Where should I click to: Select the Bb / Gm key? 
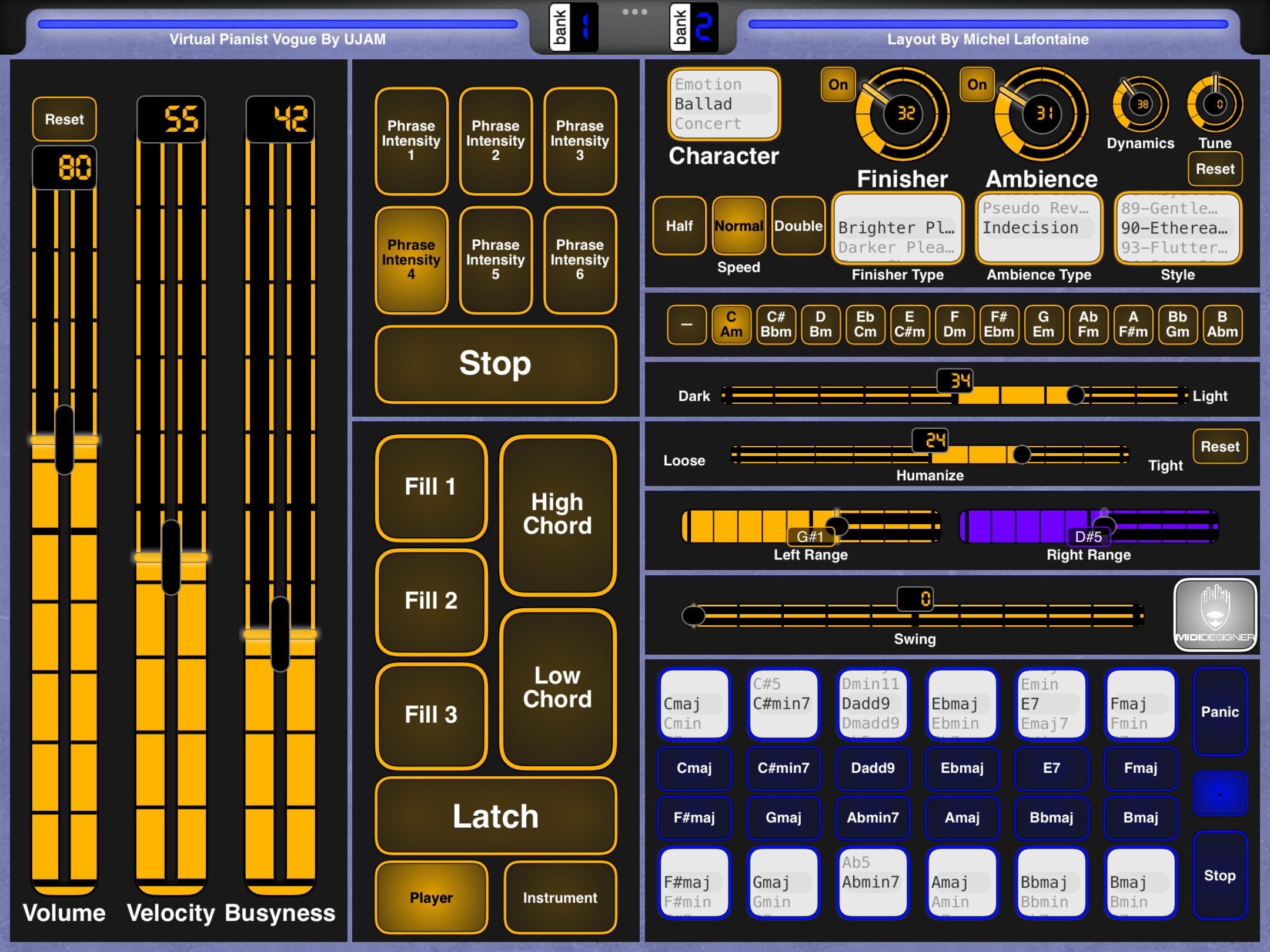coord(1177,324)
